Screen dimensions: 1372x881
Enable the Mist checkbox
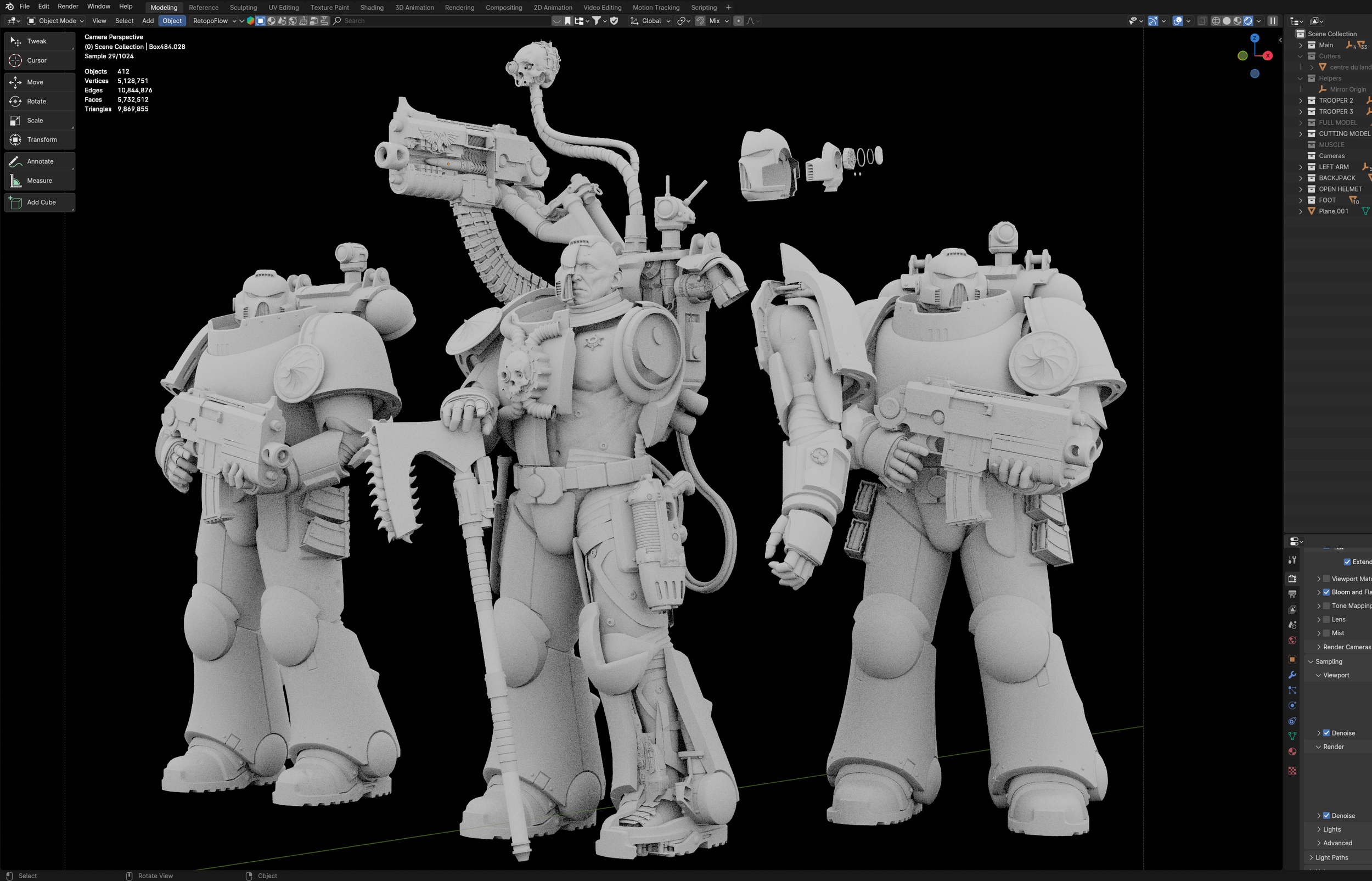coord(1326,633)
